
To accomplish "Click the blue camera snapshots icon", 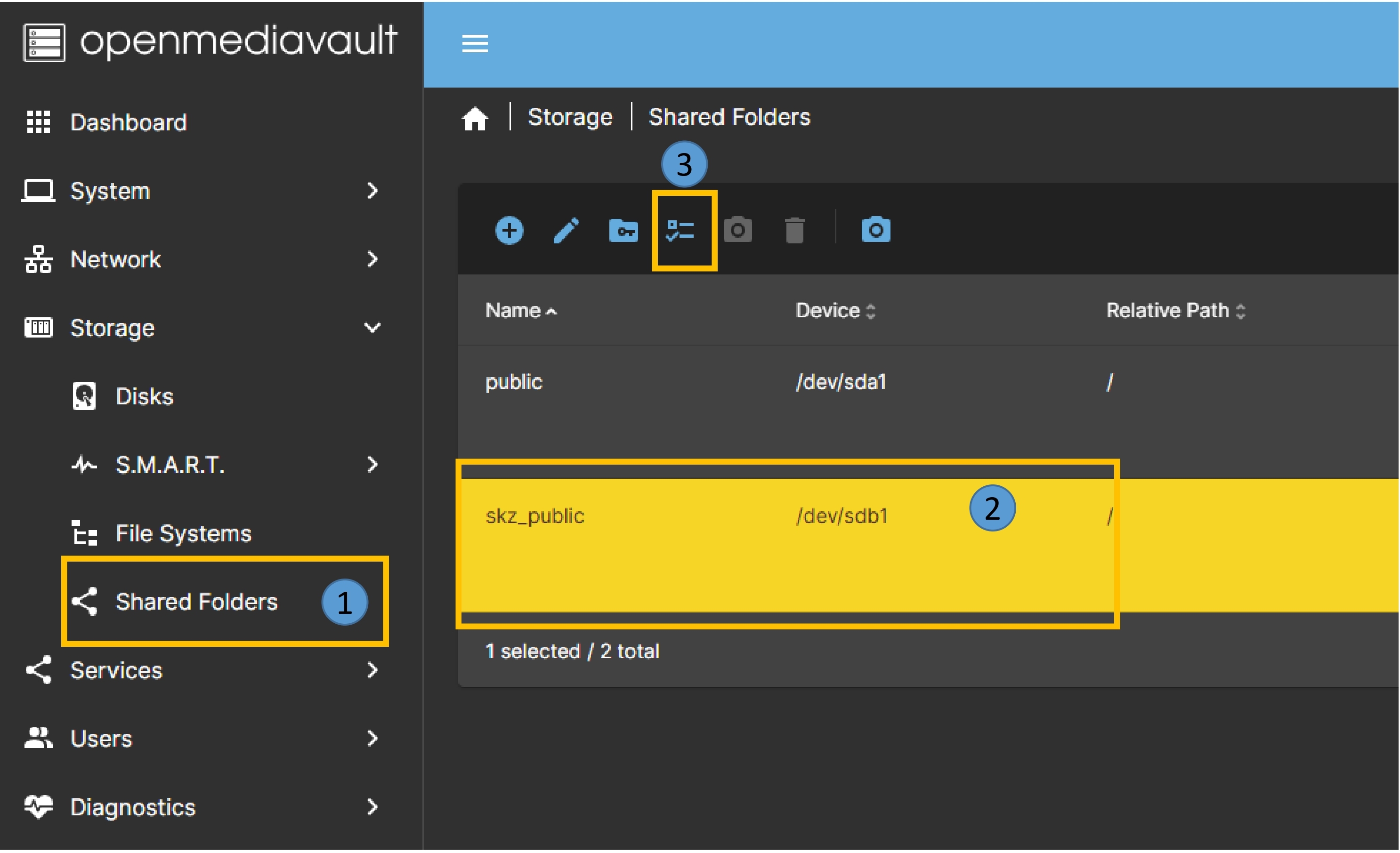I will [876, 230].
